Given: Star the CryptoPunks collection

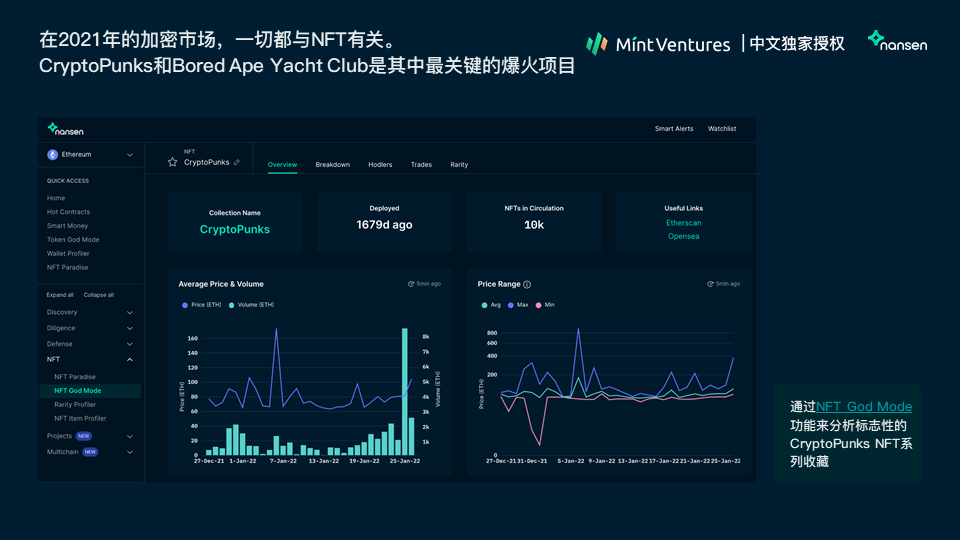Looking at the screenshot, I should [173, 162].
